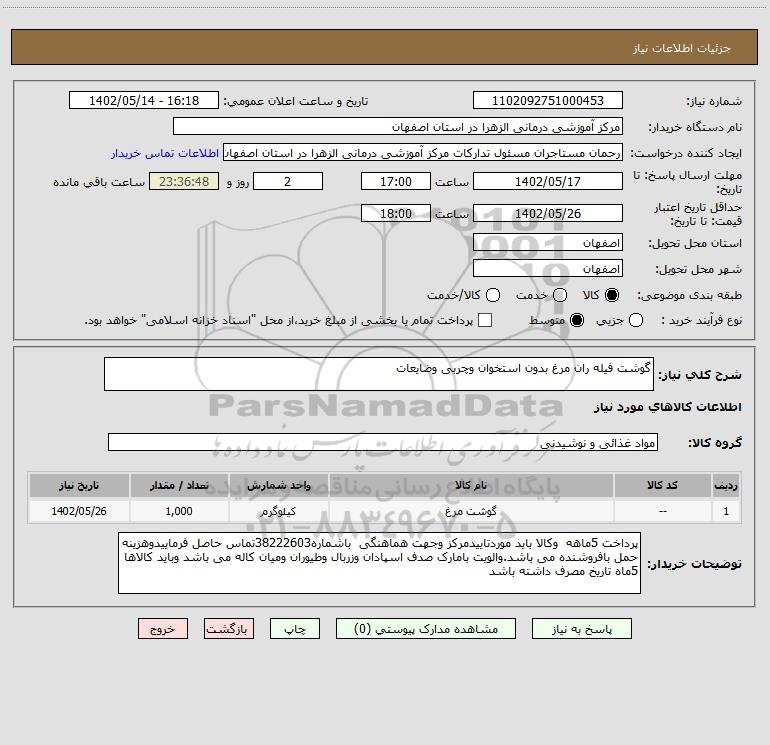Click the delivery province field اصفهان

[x=548, y=243]
